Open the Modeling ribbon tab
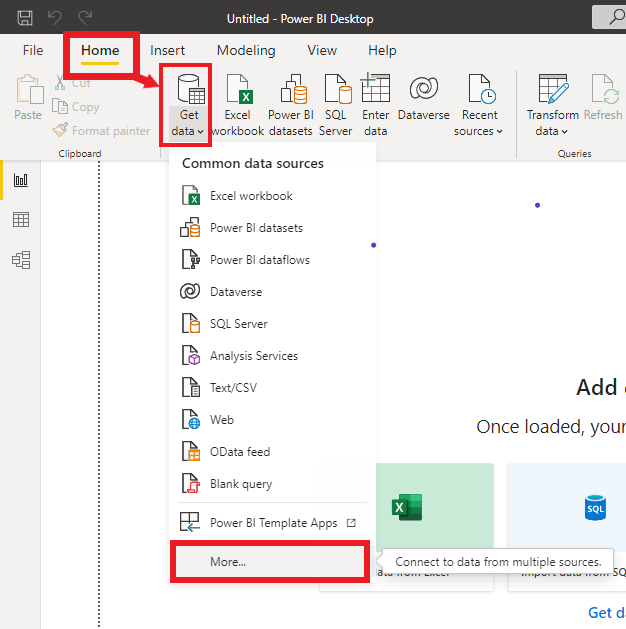The width and height of the screenshot is (626, 629). pos(246,51)
